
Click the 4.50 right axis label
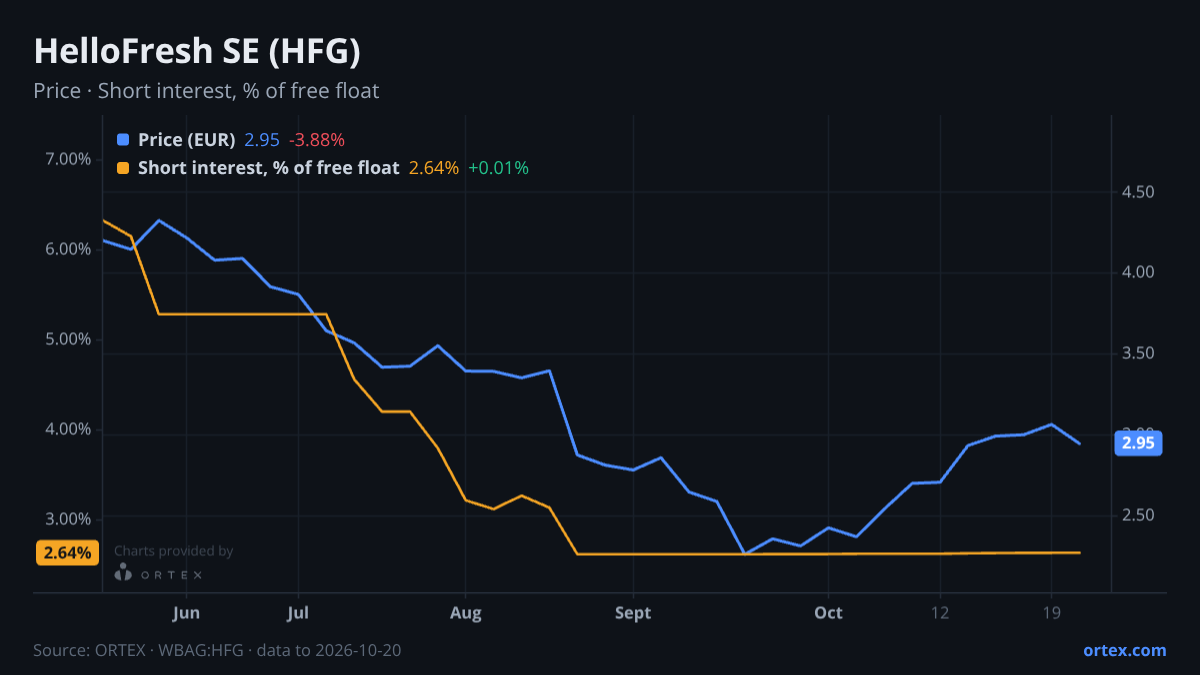1138,192
